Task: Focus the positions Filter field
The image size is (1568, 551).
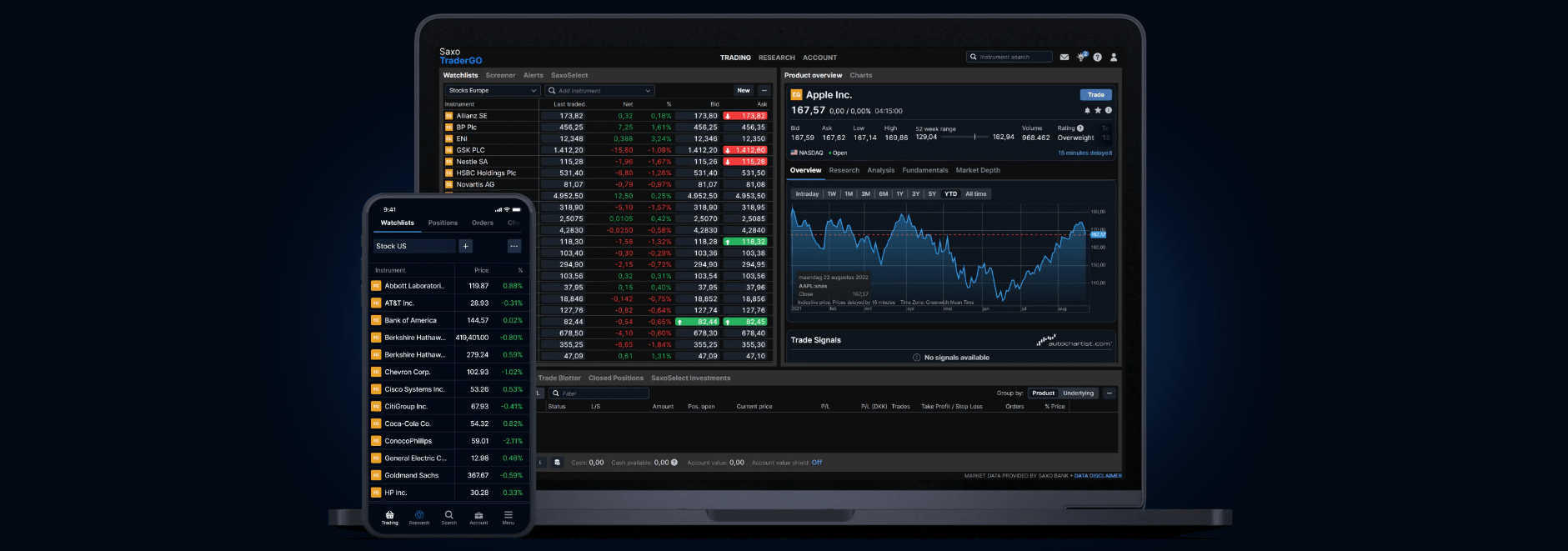Action: (599, 393)
